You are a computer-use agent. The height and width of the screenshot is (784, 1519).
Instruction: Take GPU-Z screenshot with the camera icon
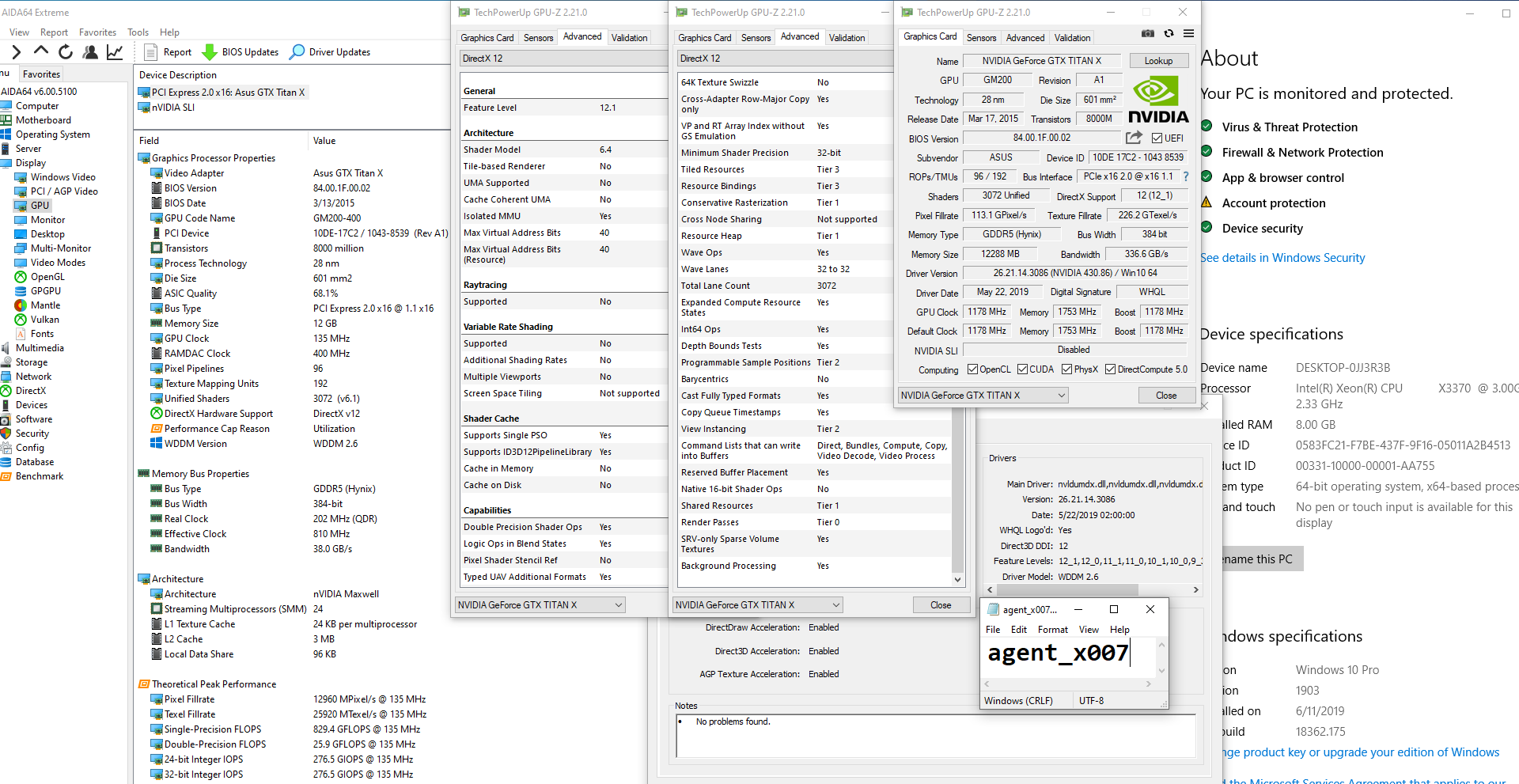pos(1147,33)
